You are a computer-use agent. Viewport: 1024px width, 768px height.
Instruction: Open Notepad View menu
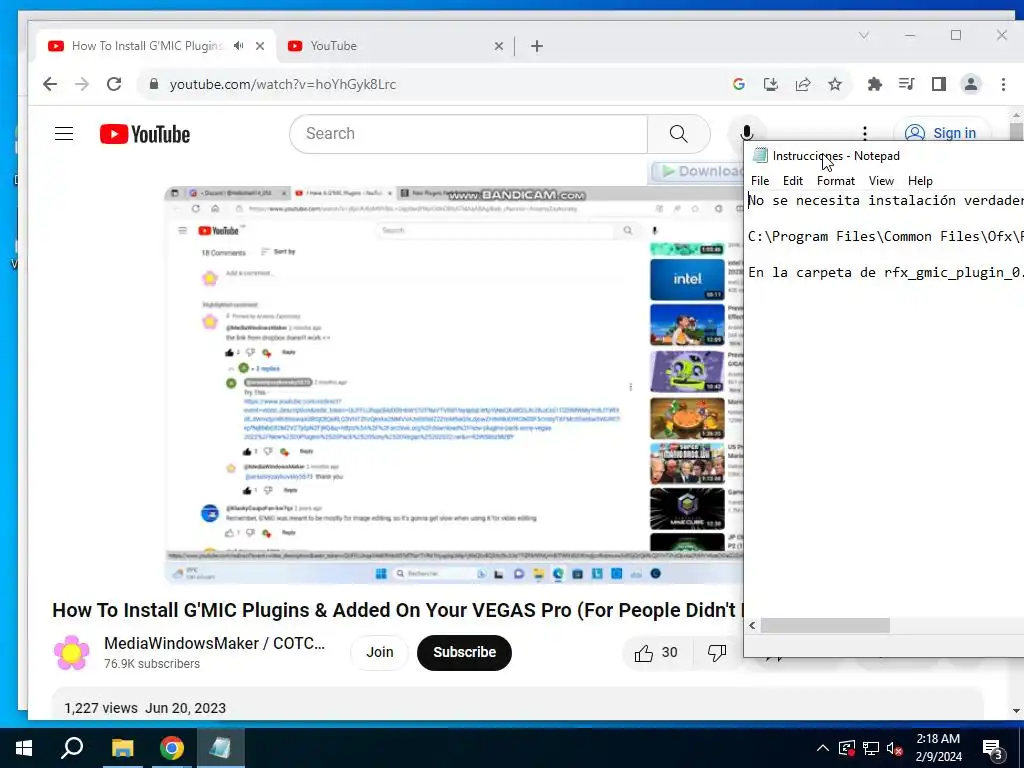tap(881, 181)
